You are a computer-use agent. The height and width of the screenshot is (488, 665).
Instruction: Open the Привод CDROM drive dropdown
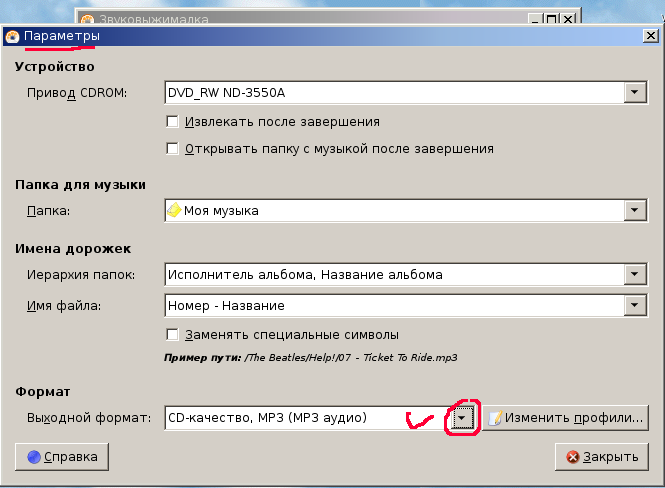634,93
